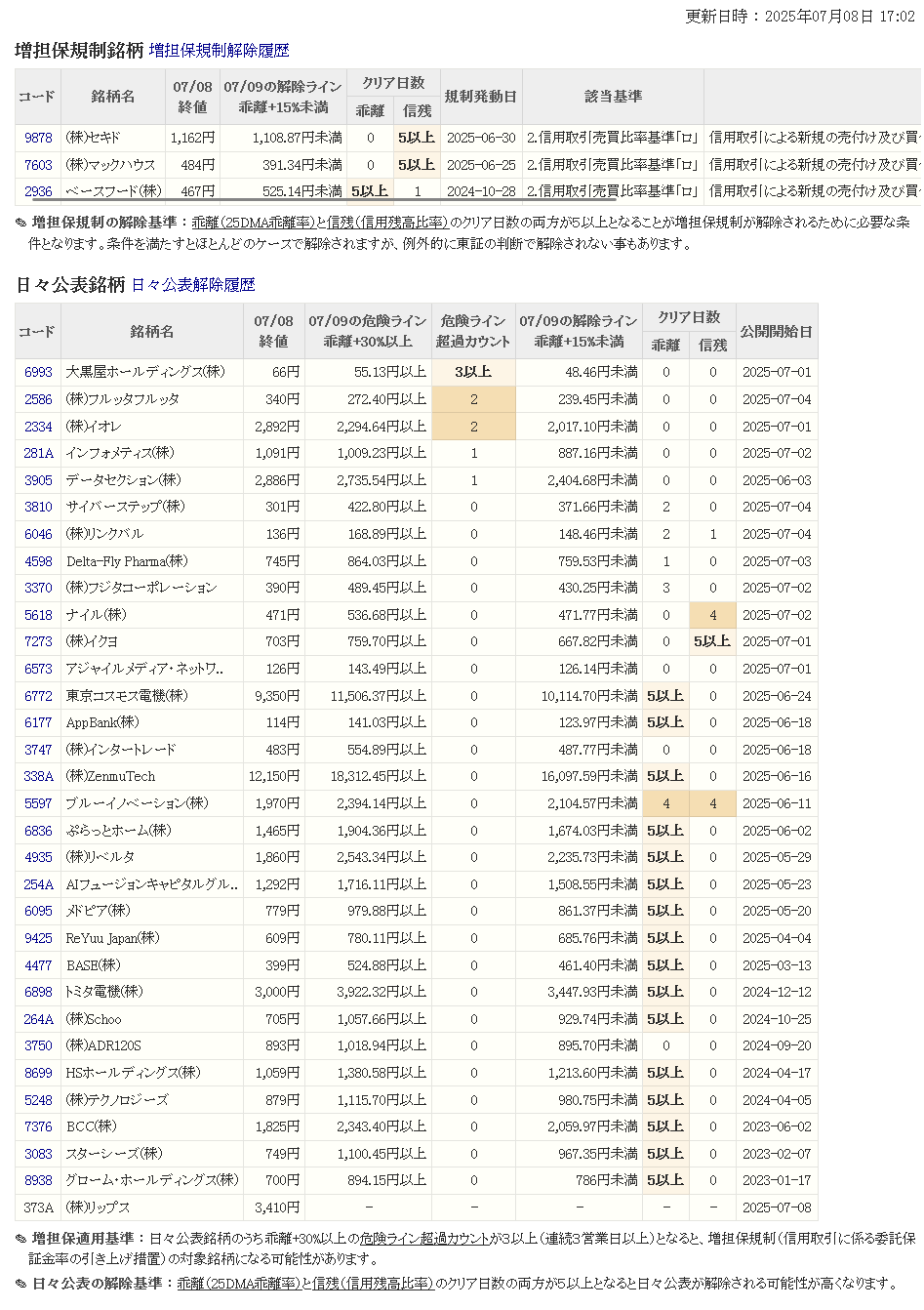Open stock code 338A link
Screen dimensions: 924x1310
(38, 776)
